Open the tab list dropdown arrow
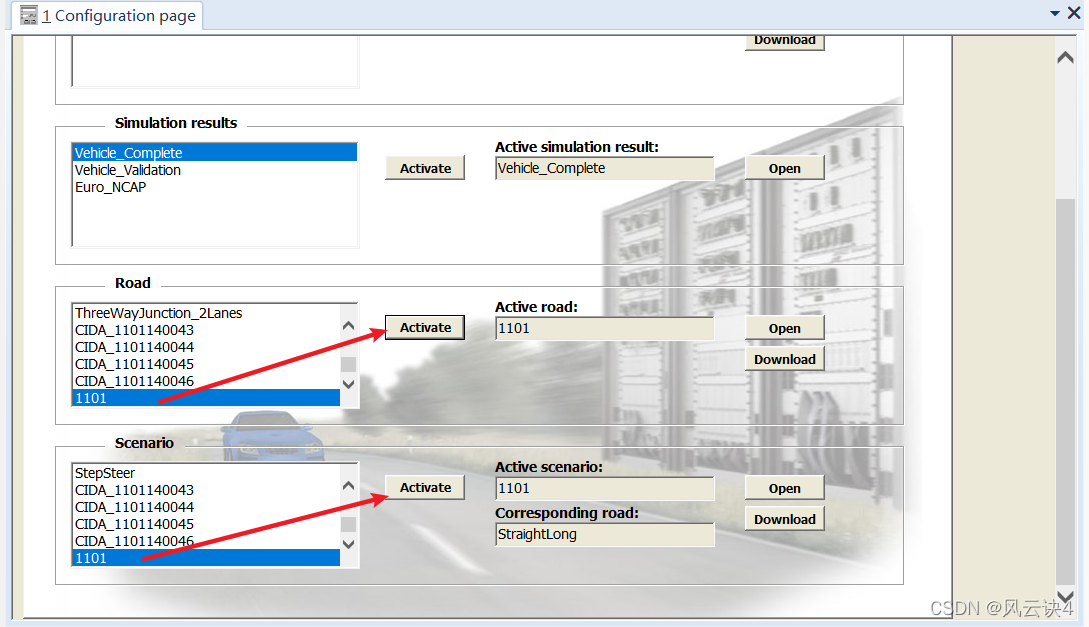1089x627 pixels. (1054, 13)
